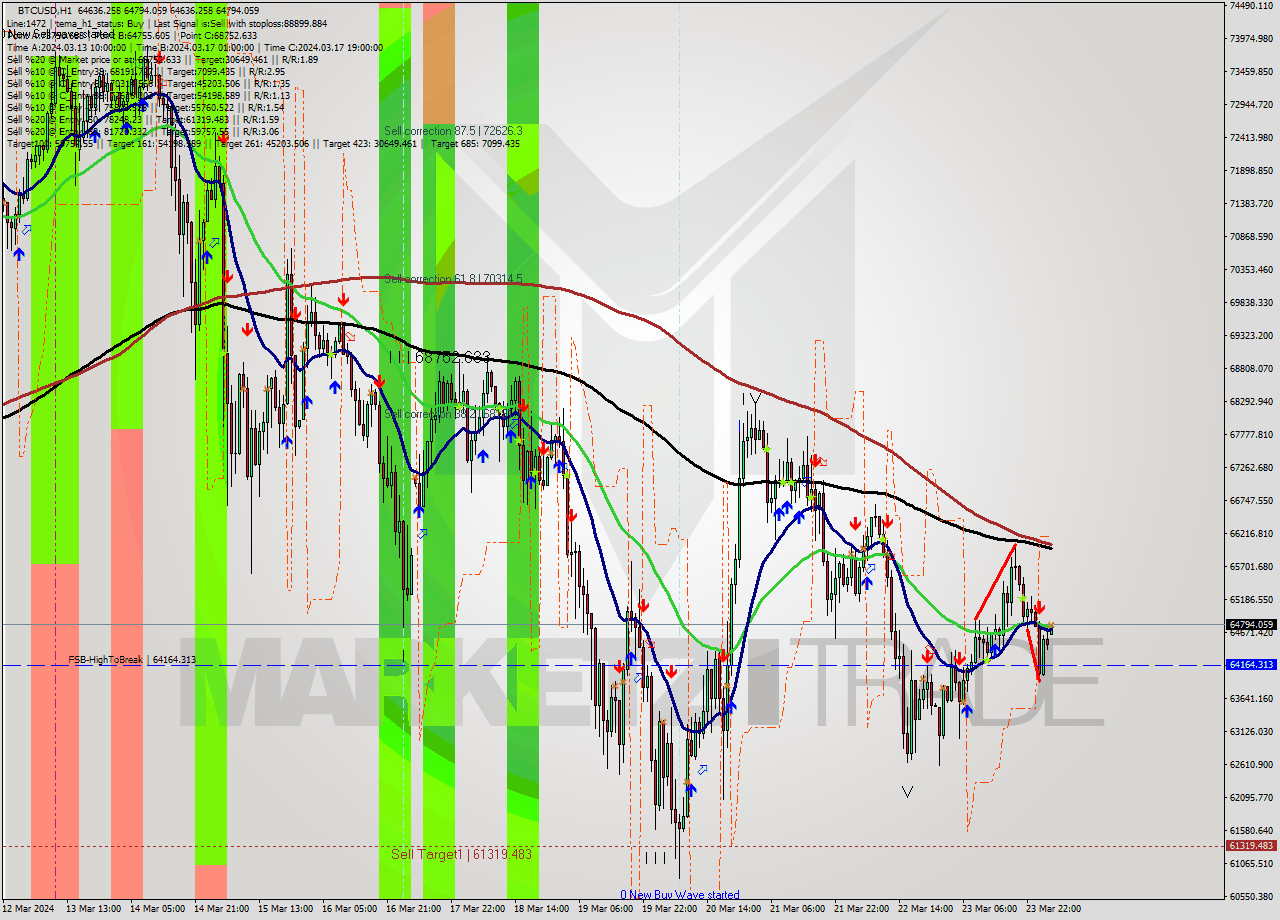Click 'Sell correction 61.8 | 70314.5' label
The image size is (1280, 920).
point(453,279)
